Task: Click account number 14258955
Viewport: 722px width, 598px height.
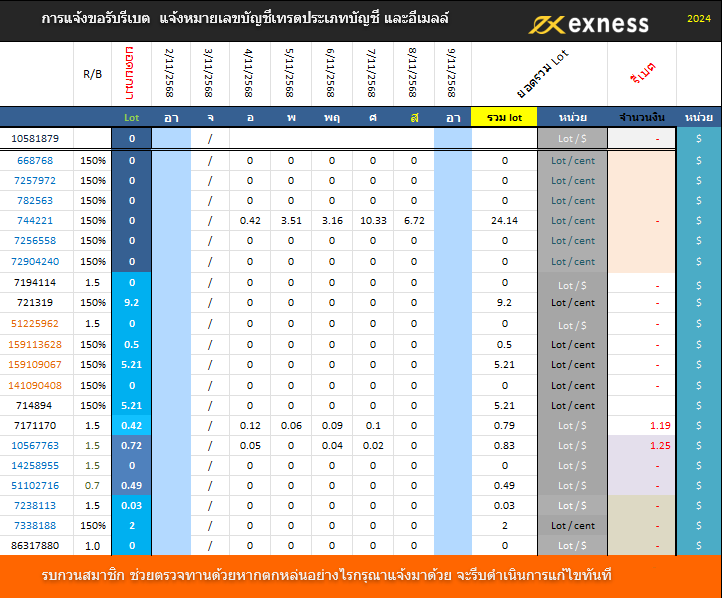Action: [35, 465]
